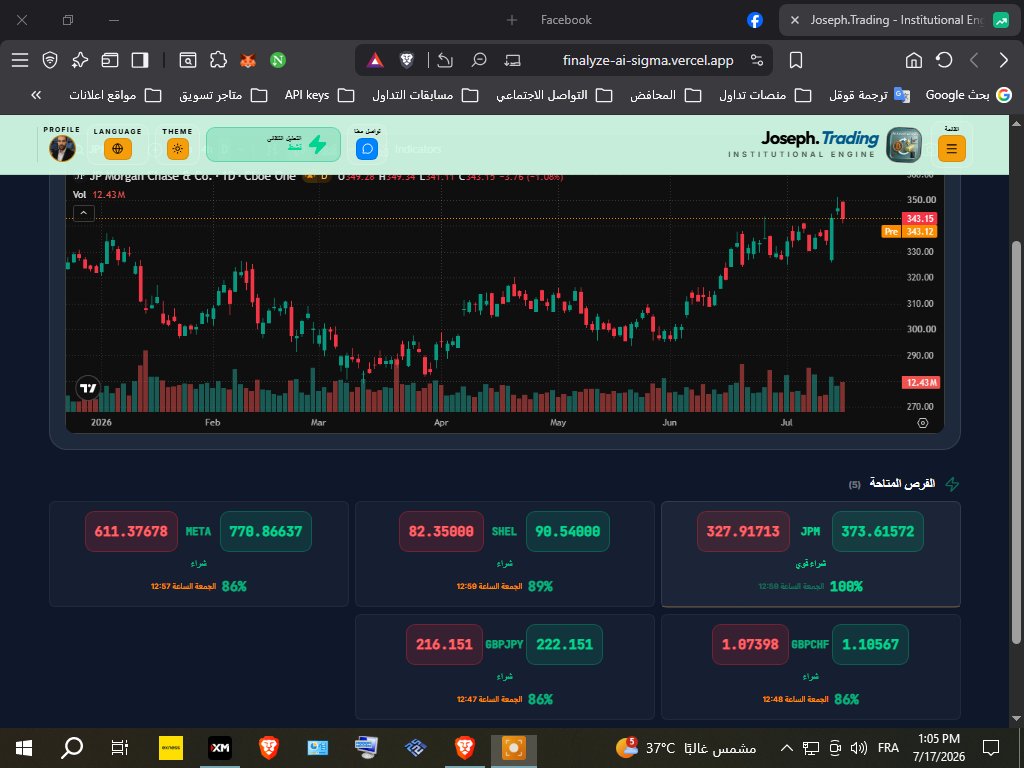This screenshot has width=1024, height=768.
Task: Open the Extensions puzzle icon
Action: tap(218, 60)
